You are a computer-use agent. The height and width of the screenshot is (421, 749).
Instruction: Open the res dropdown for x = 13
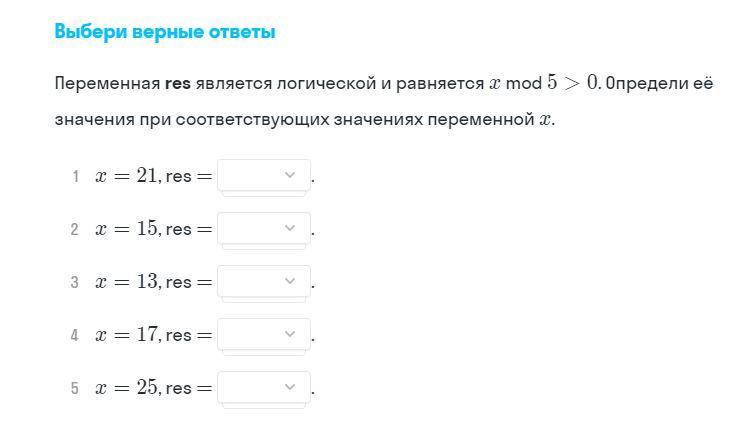(263, 282)
